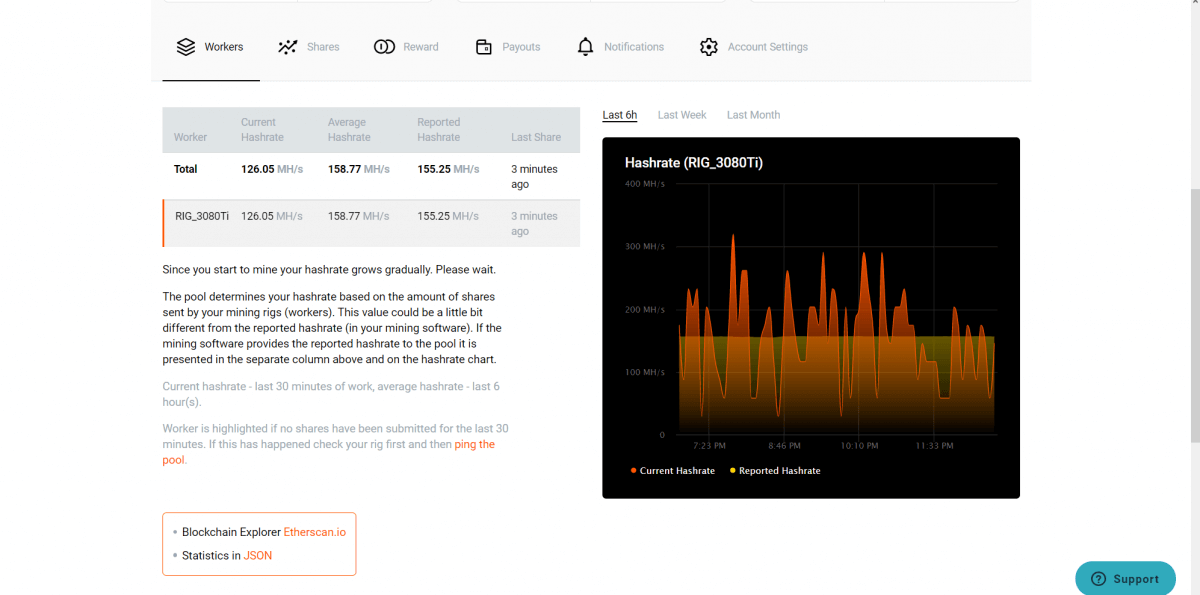Click the ping the pool link
This screenshot has height=595, width=1200.
click(x=474, y=444)
